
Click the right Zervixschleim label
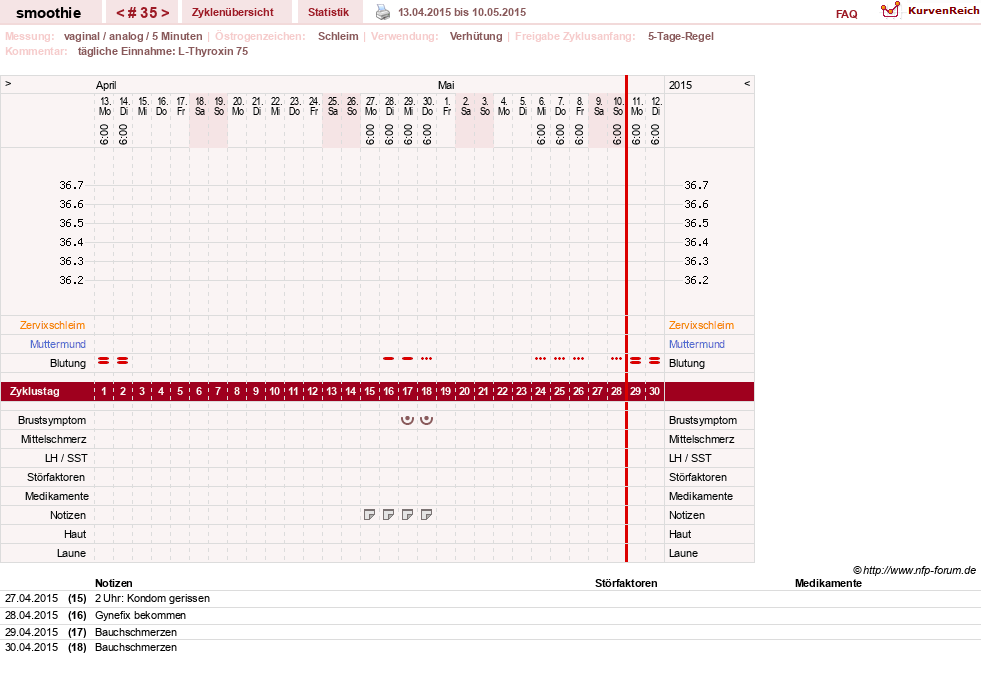point(701,325)
